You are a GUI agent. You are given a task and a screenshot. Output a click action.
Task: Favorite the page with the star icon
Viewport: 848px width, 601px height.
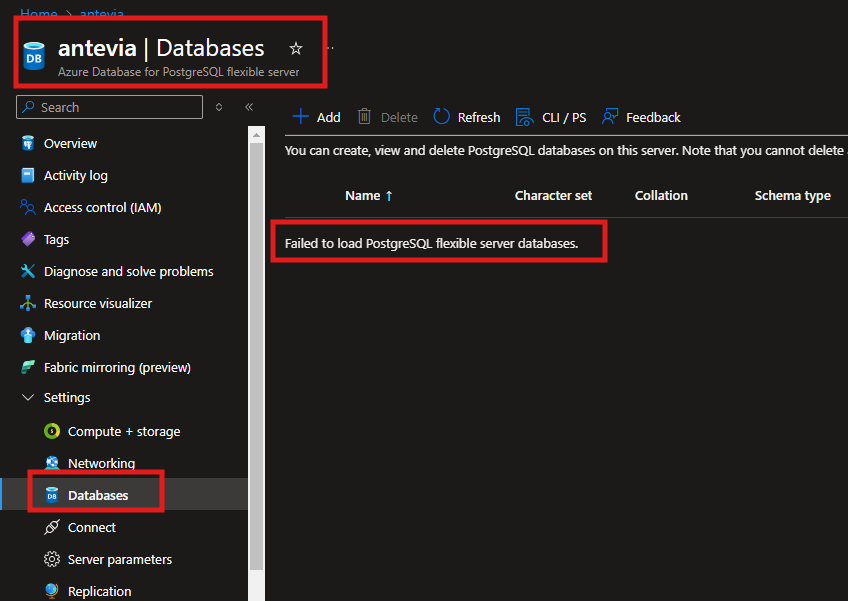click(296, 49)
